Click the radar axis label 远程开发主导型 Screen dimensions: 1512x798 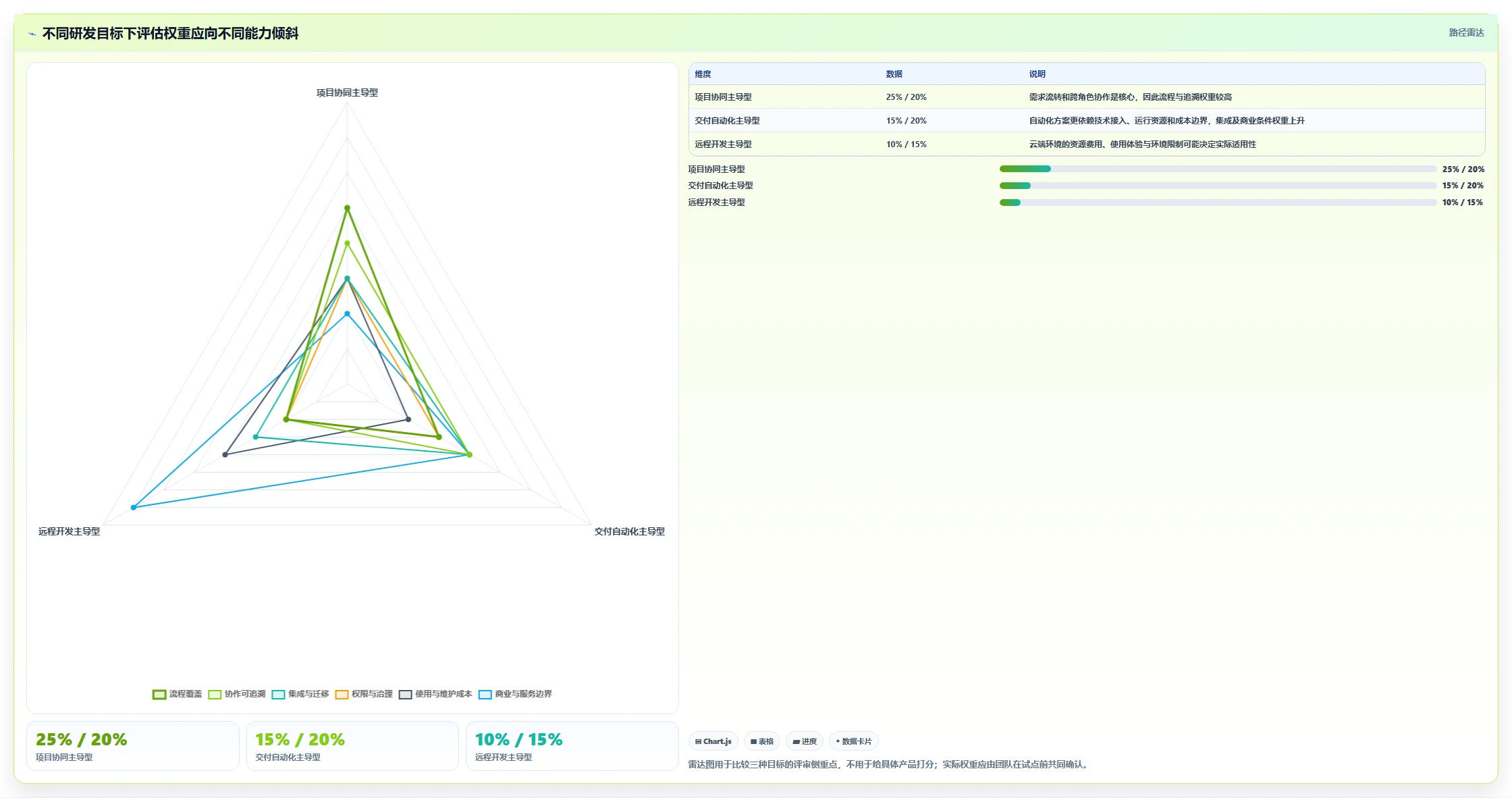pyautogui.click(x=69, y=531)
